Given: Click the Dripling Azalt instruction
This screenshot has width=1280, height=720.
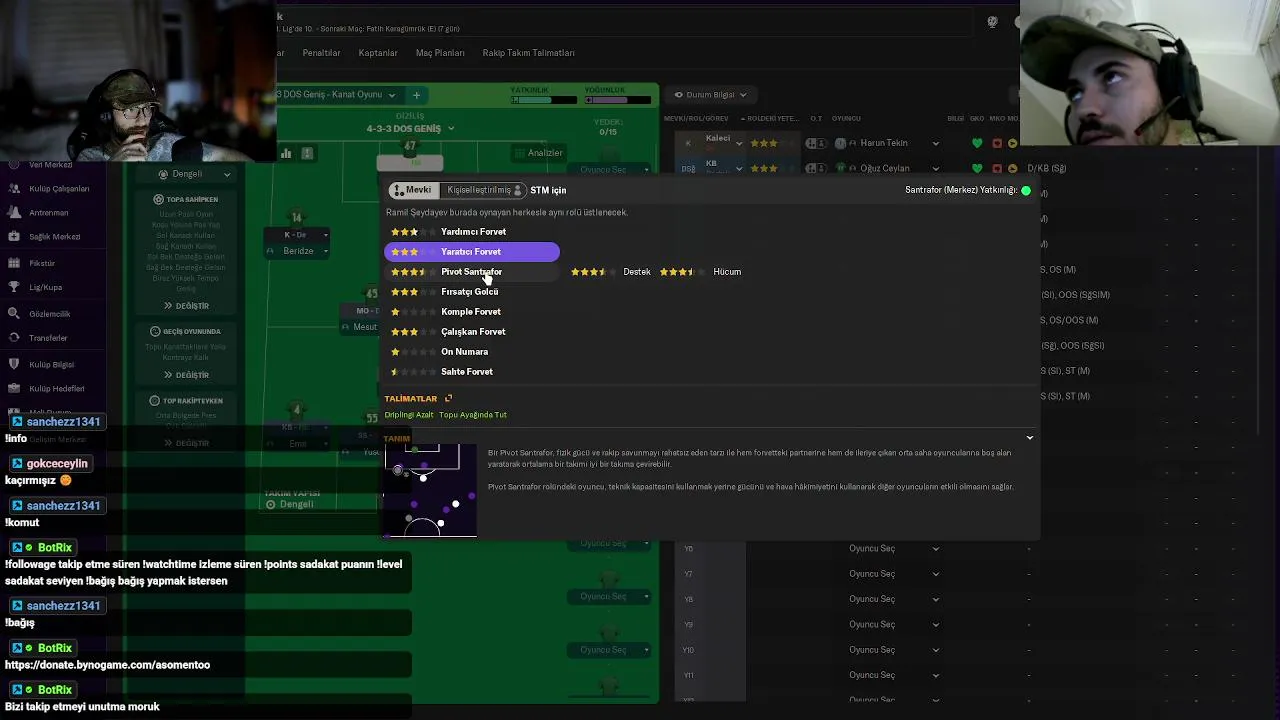Looking at the screenshot, I should click(x=409, y=415).
